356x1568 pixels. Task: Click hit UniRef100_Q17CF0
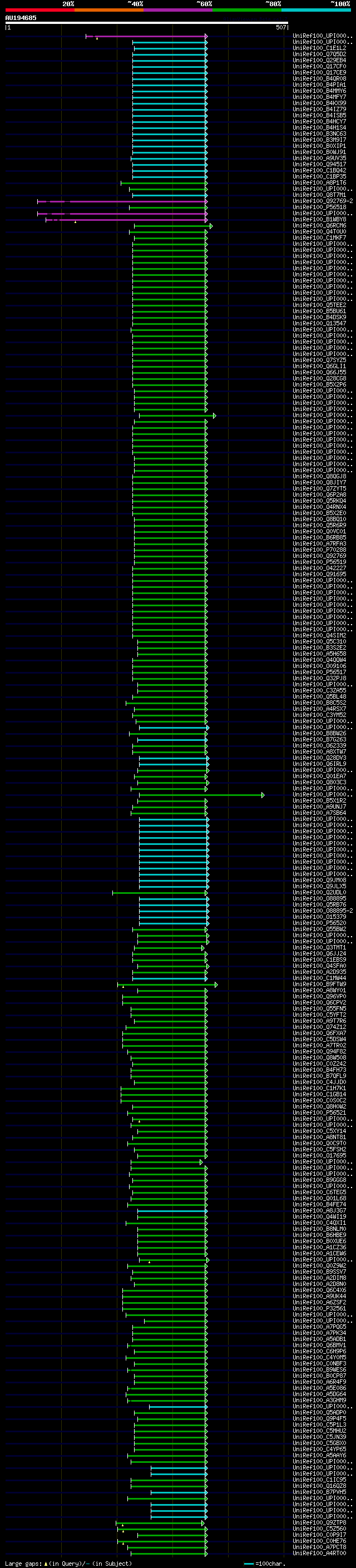pos(319,66)
